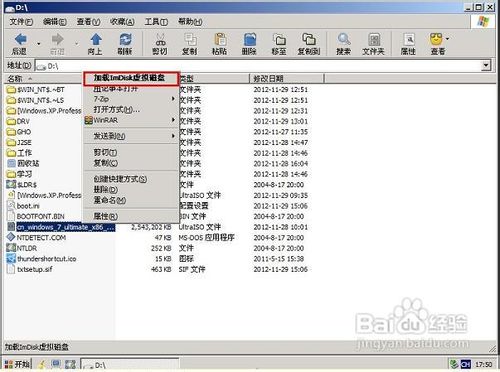Sort by Modified Date (修改日期) column header
This screenshot has height=372, width=500.
point(286,79)
